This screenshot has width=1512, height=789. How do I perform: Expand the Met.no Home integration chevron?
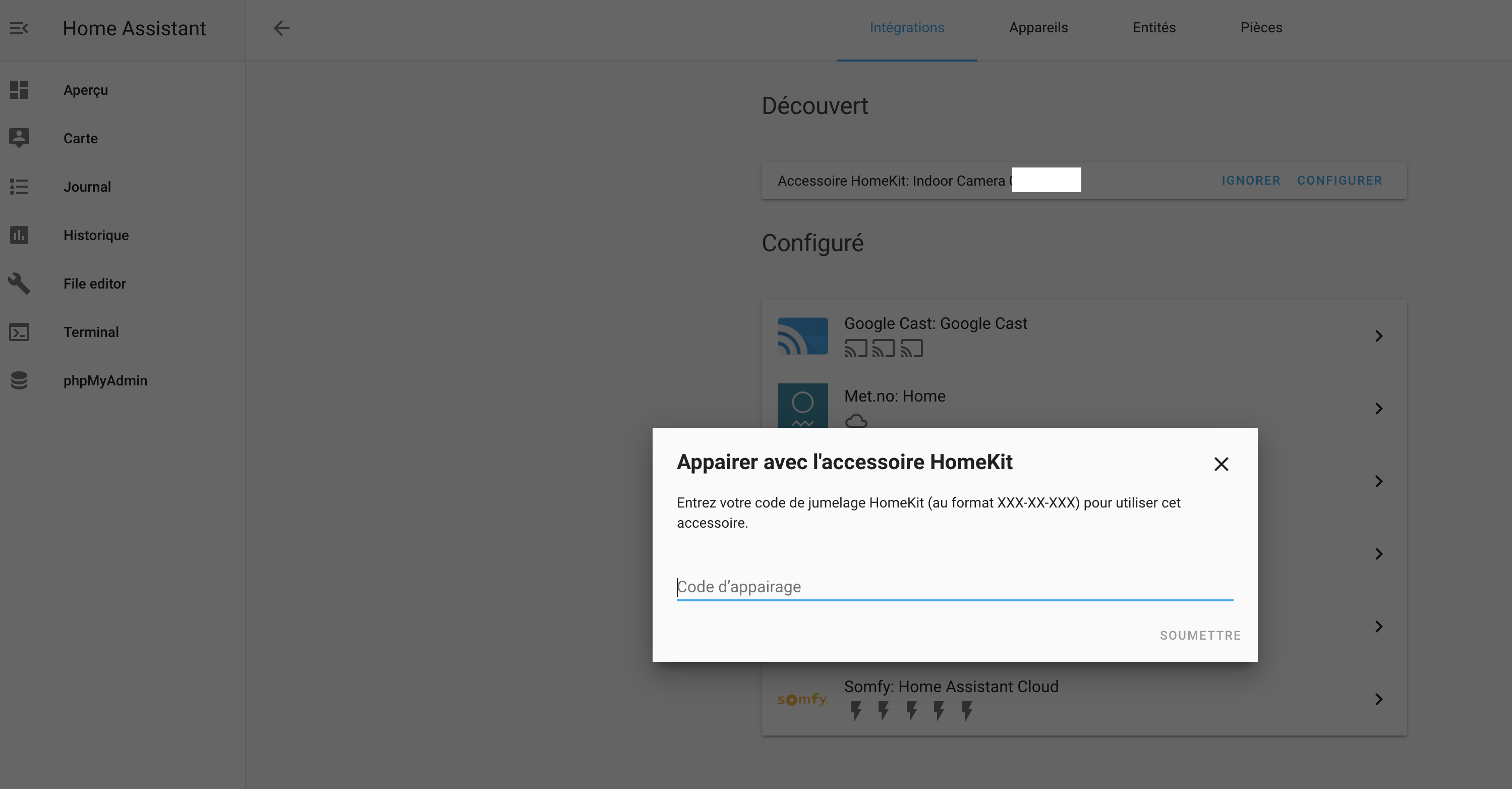click(1379, 409)
